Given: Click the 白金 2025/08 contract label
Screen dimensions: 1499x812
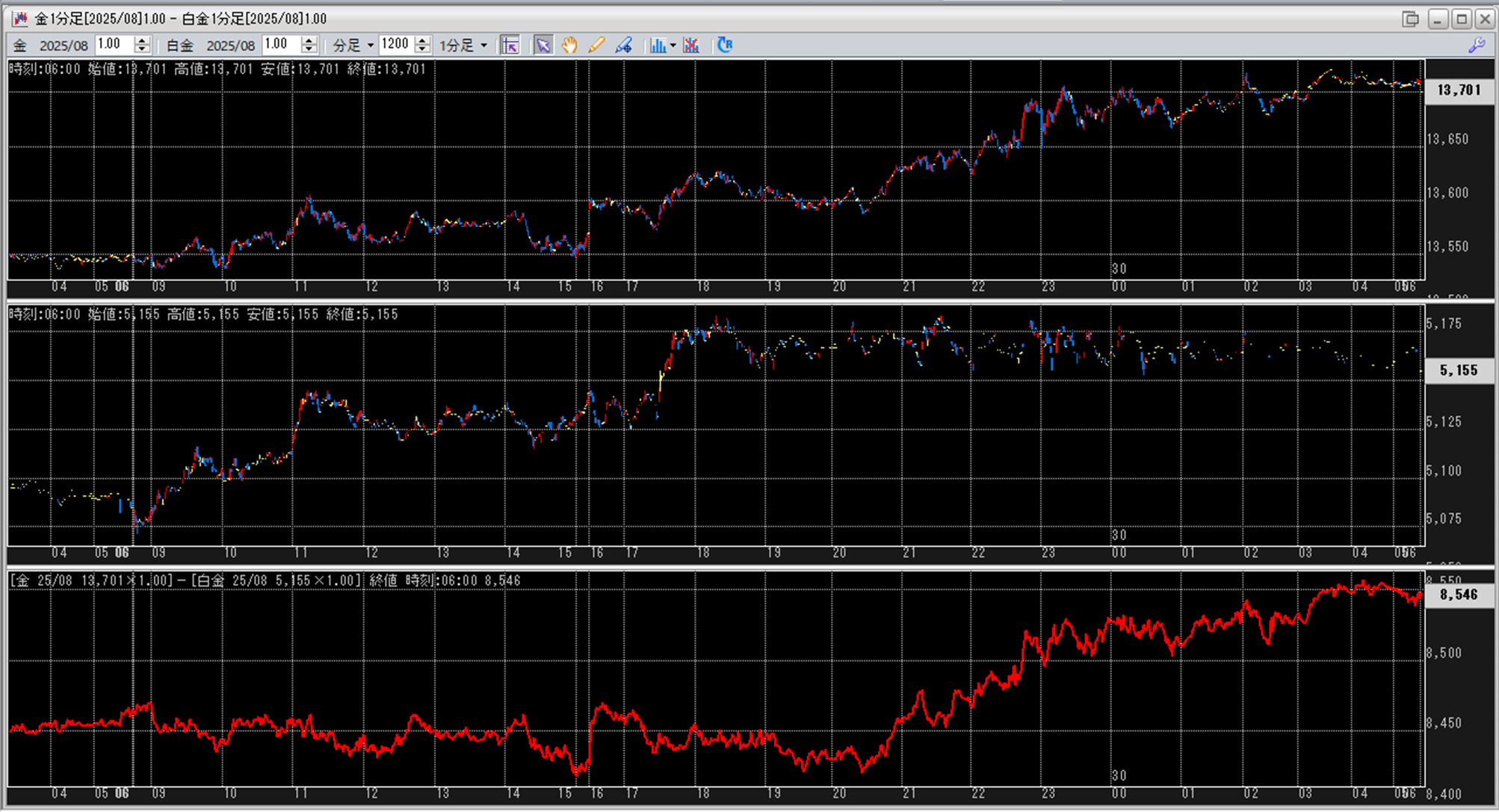Looking at the screenshot, I should pos(230,46).
